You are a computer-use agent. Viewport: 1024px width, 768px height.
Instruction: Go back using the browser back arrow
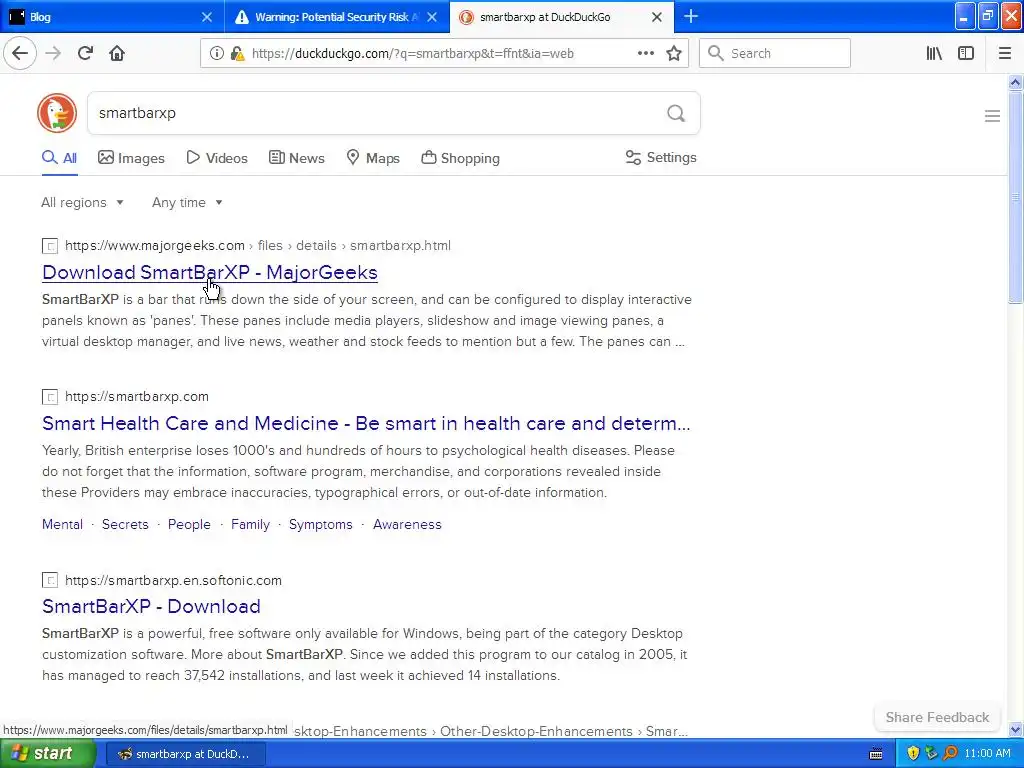tap(20, 53)
